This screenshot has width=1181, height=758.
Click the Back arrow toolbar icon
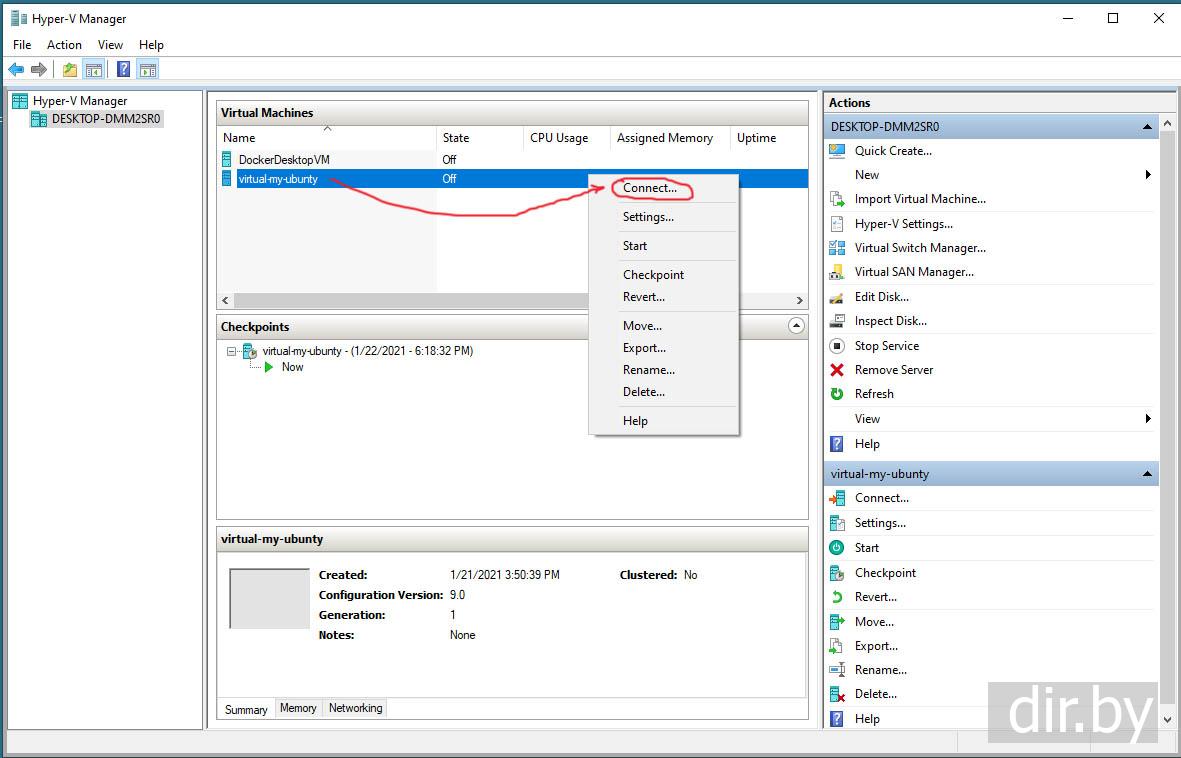[x=16, y=69]
